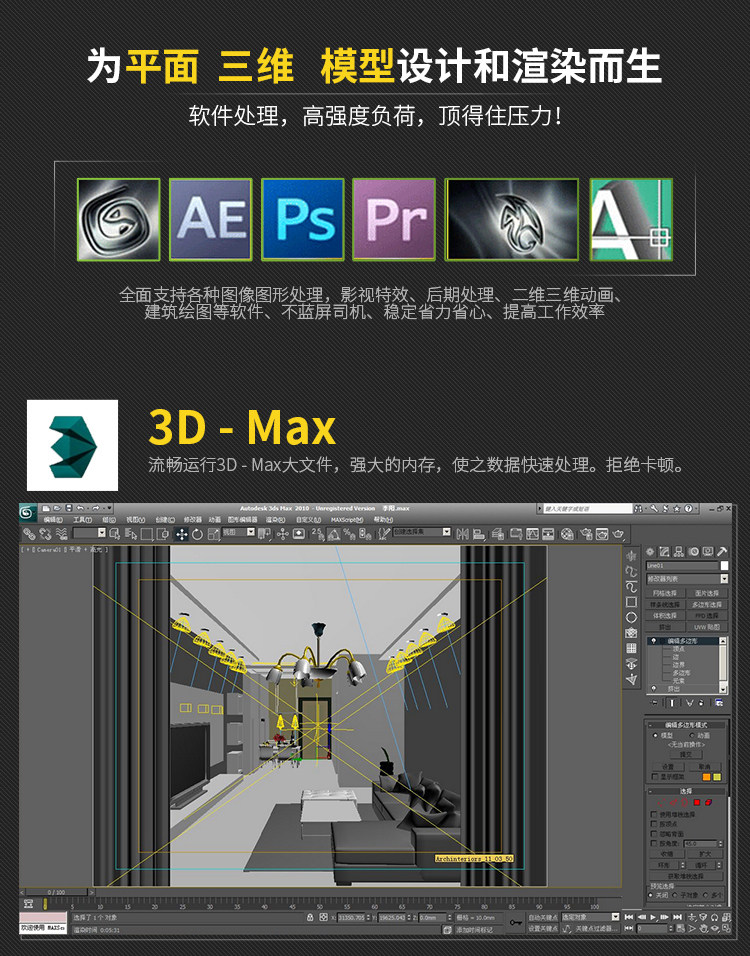Click the Mirror tool icon
Image resolution: width=750 pixels, height=956 pixels.
[x=463, y=535]
